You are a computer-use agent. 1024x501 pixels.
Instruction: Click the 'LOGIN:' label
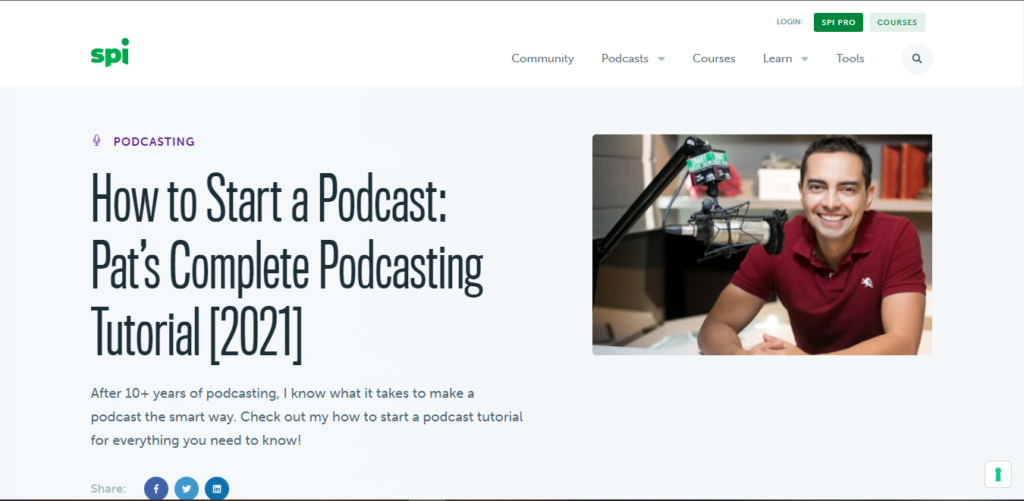789,22
